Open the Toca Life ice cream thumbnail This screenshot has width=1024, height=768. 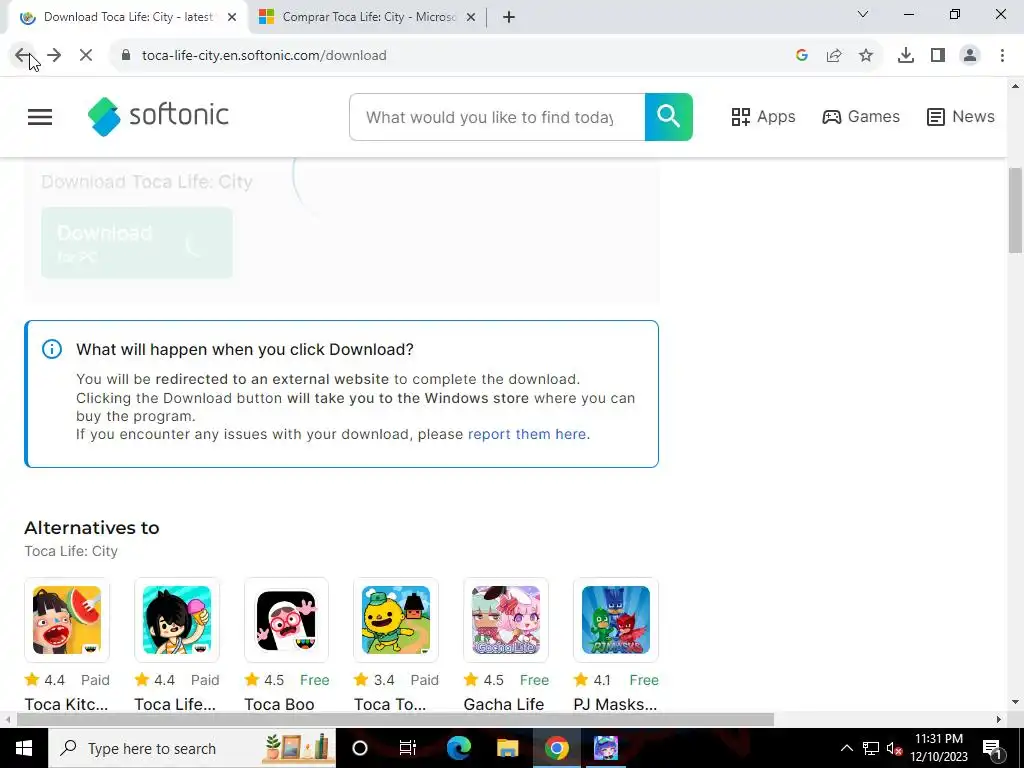[176, 620]
